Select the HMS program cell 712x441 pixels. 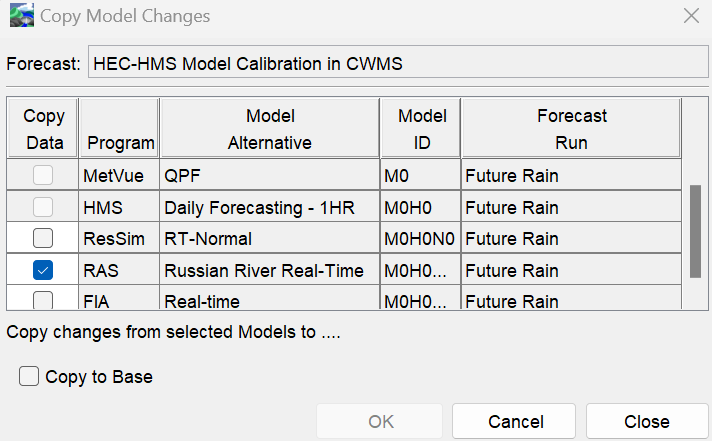tap(119, 207)
